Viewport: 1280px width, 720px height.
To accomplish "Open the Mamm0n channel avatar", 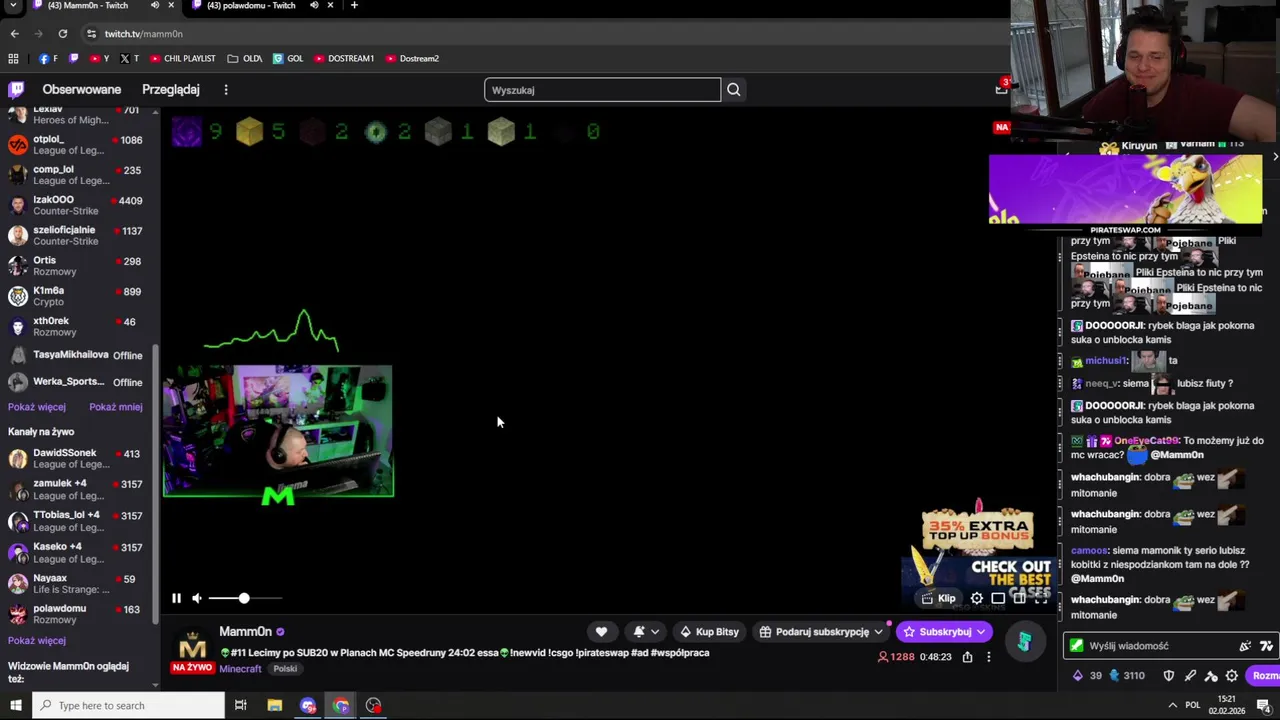I will click(x=192, y=643).
